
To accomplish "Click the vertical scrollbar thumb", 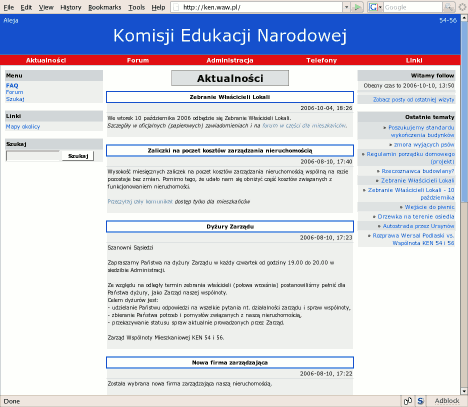I will pyautogui.click(x=464, y=112).
